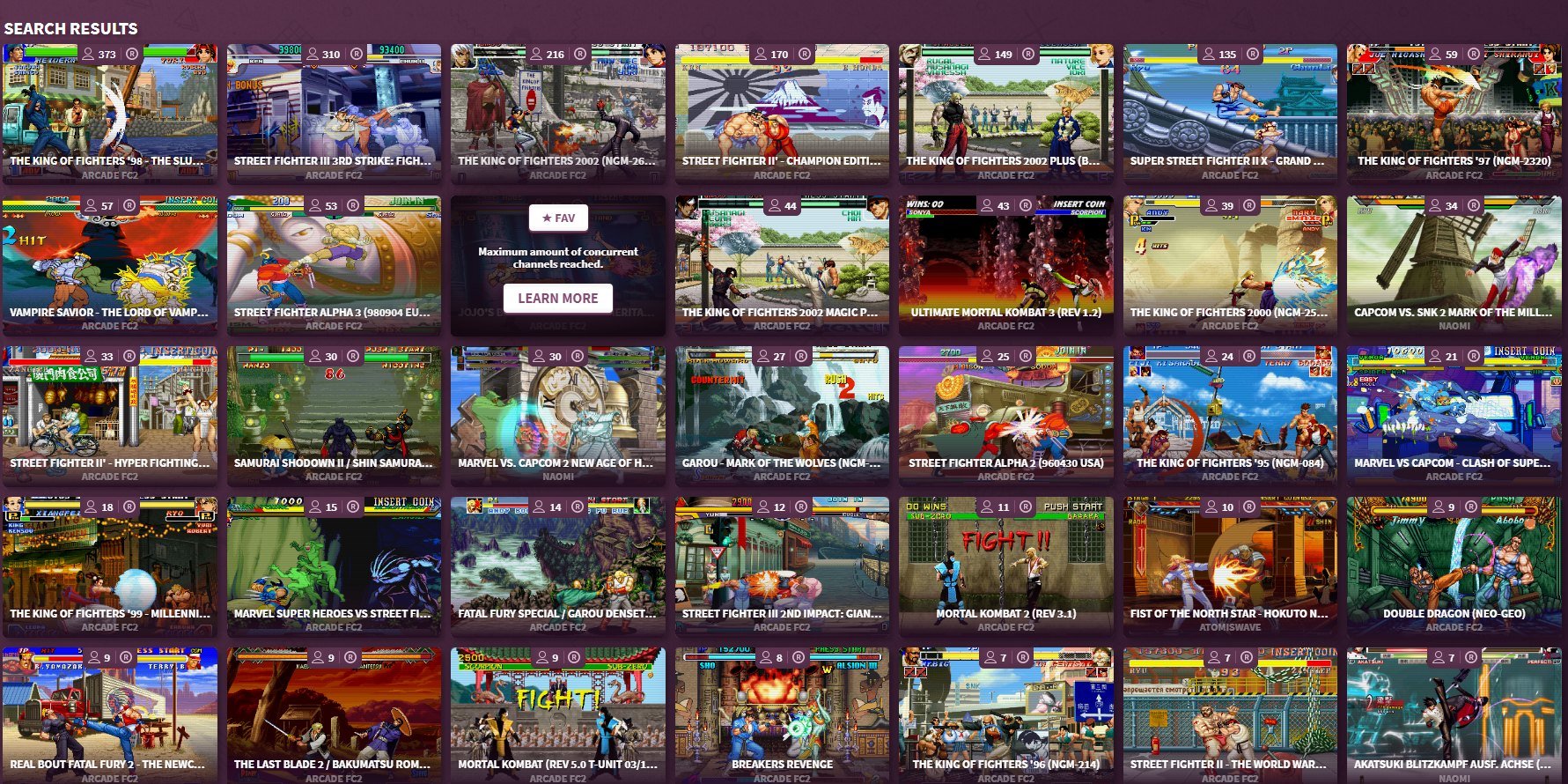1568x784 pixels.
Task: Click the 'GAROU - MARK OF THE WOLVES' title
Action: 782,462
